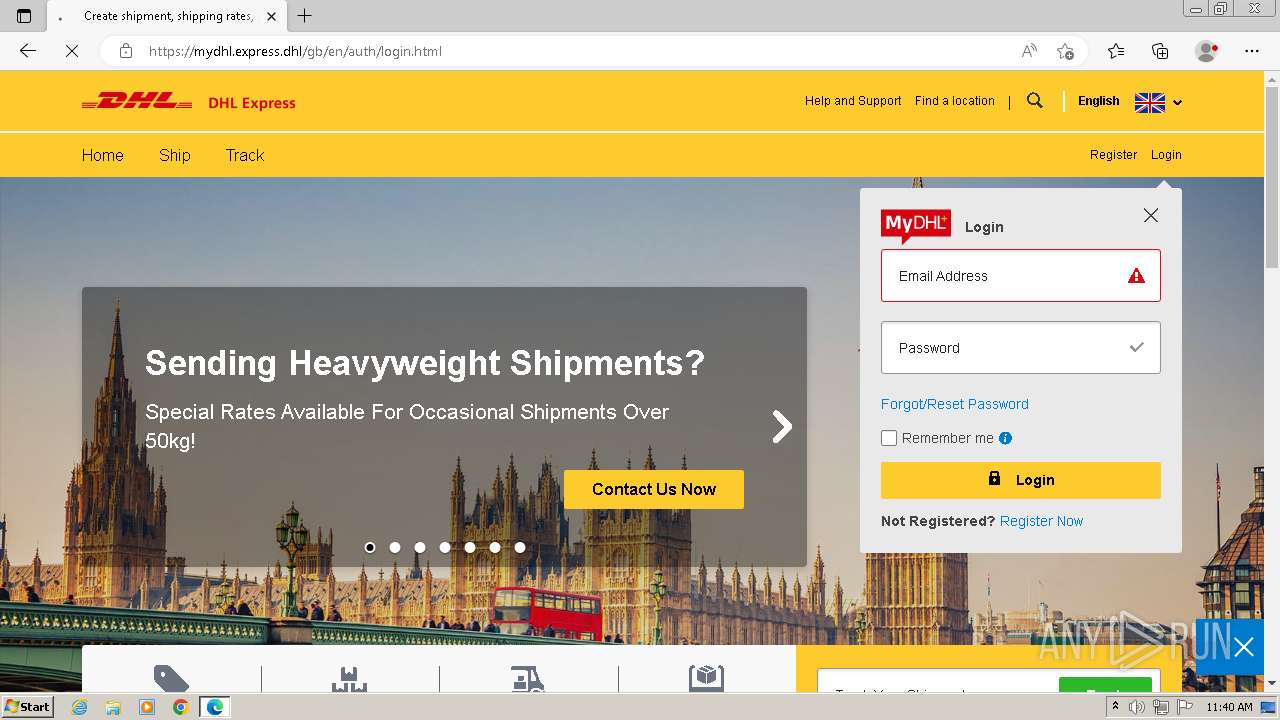
Task: Show hidden system tray icons
Action: coord(1115,707)
